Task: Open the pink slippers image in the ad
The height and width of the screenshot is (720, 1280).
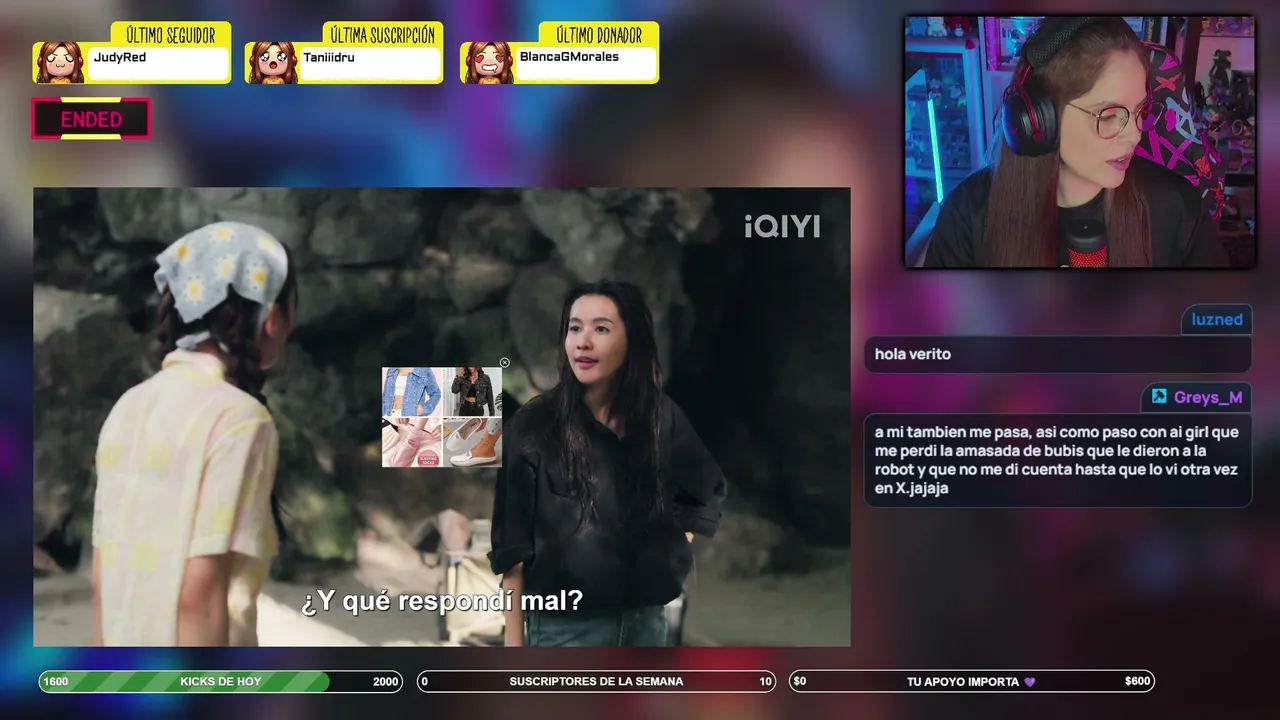Action: pos(411,442)
